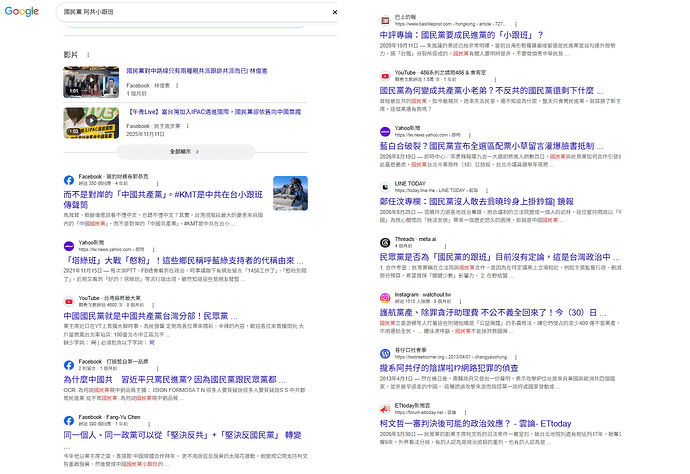
Task: Open more options for LINE TODAY result
Action: coord(487,191)
